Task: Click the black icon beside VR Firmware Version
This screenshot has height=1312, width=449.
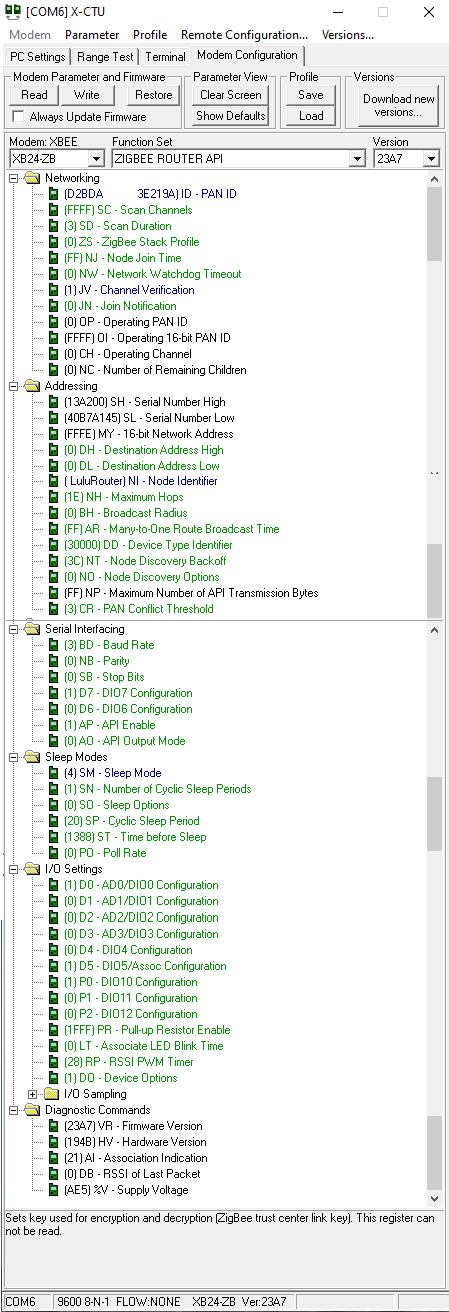Action: (53, 1126)
